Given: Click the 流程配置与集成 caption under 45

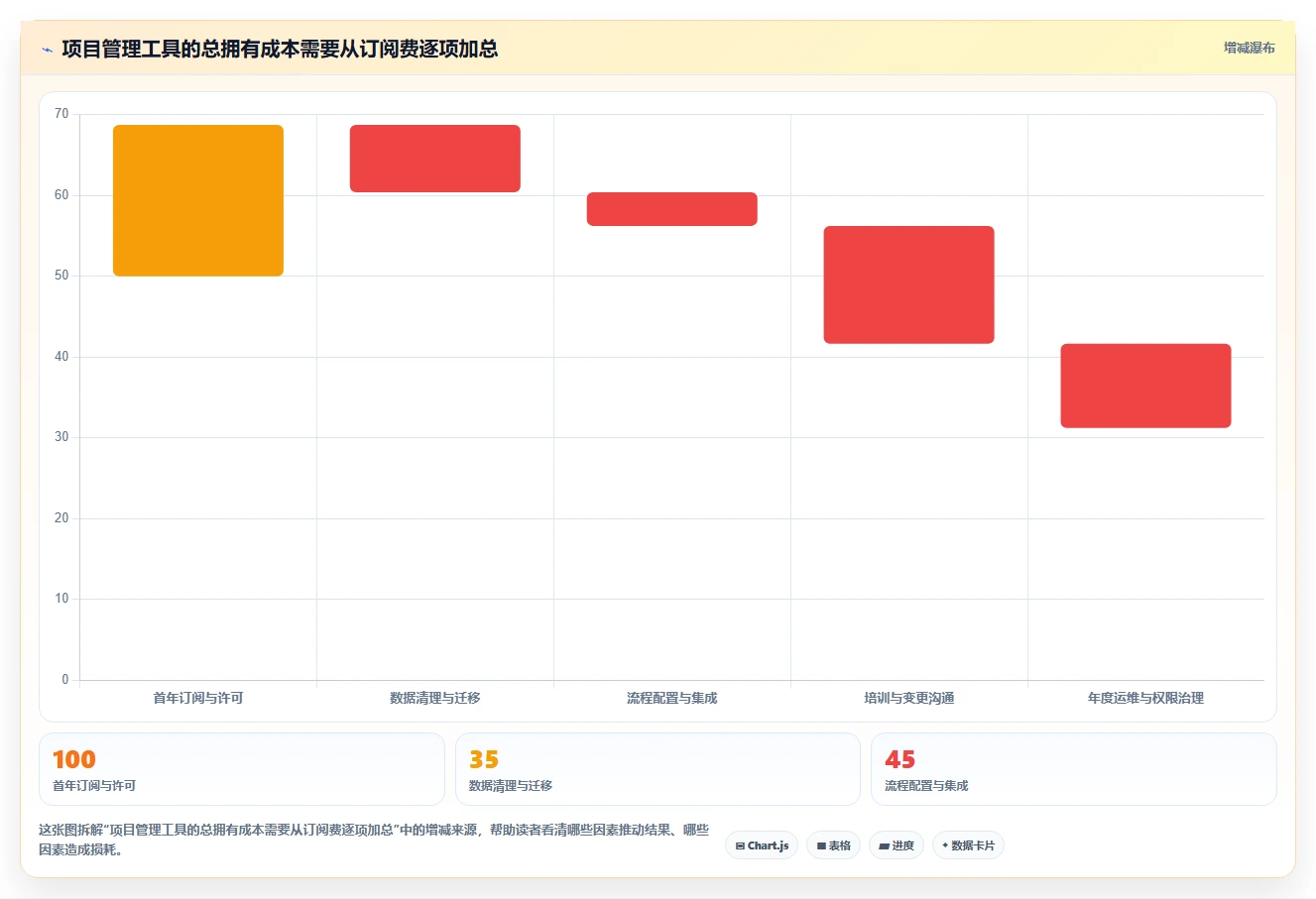Looking at the screenshot, I should click(926, 786).
